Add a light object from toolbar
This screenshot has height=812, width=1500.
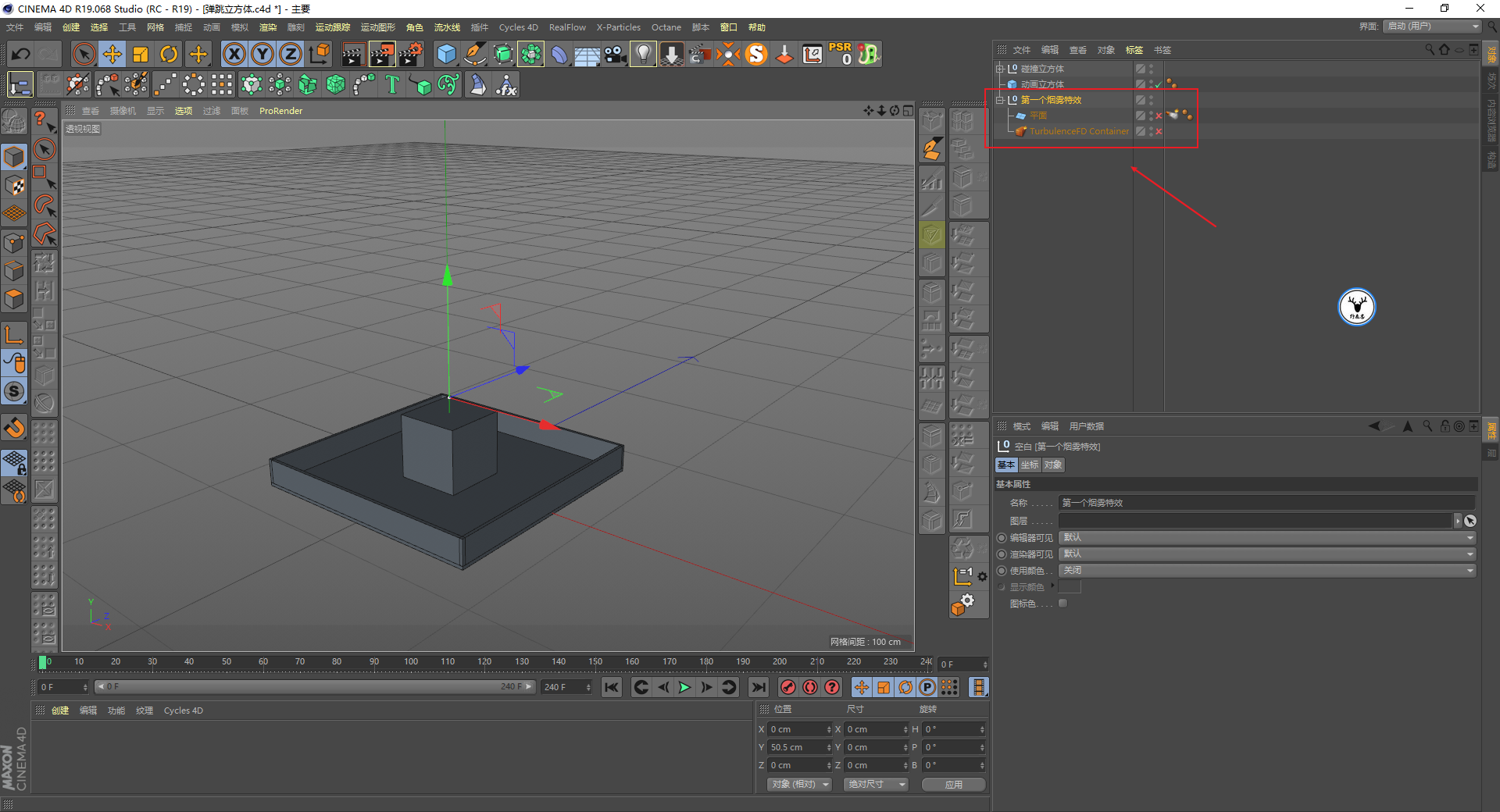(x=642, y=54)
